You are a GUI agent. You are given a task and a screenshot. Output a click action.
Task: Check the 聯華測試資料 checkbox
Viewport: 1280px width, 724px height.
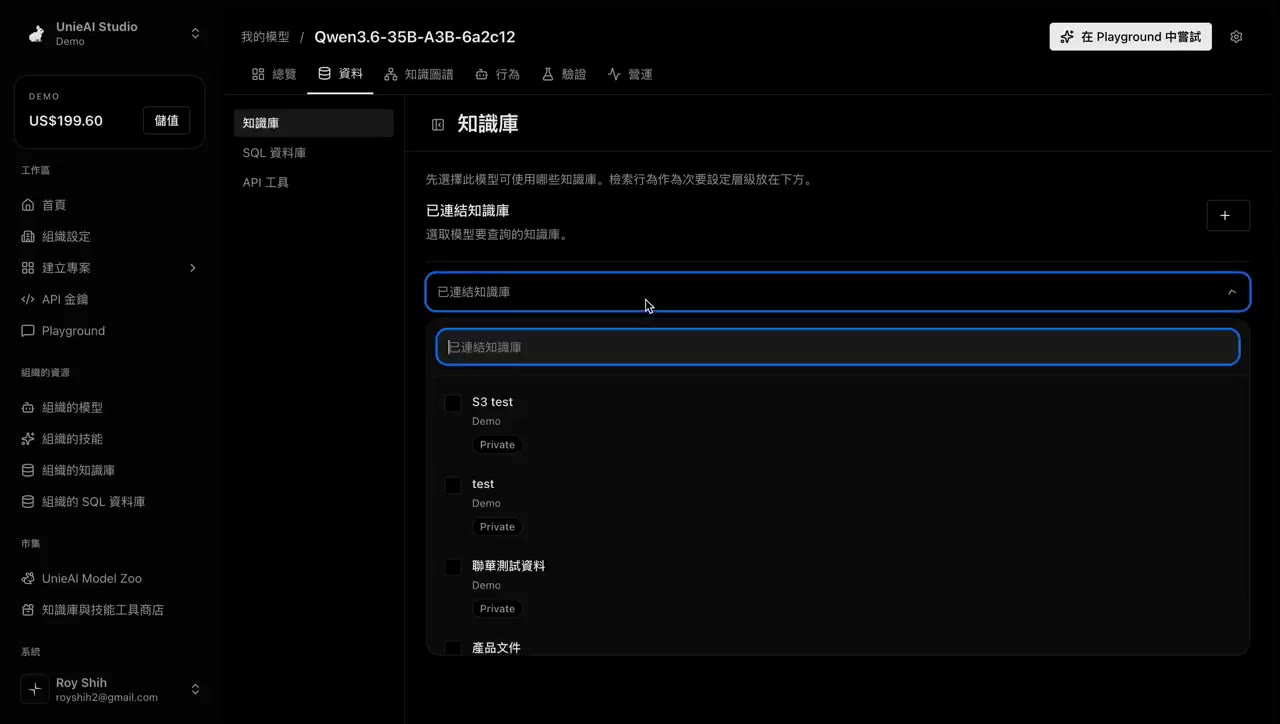(x=453, y=567)
